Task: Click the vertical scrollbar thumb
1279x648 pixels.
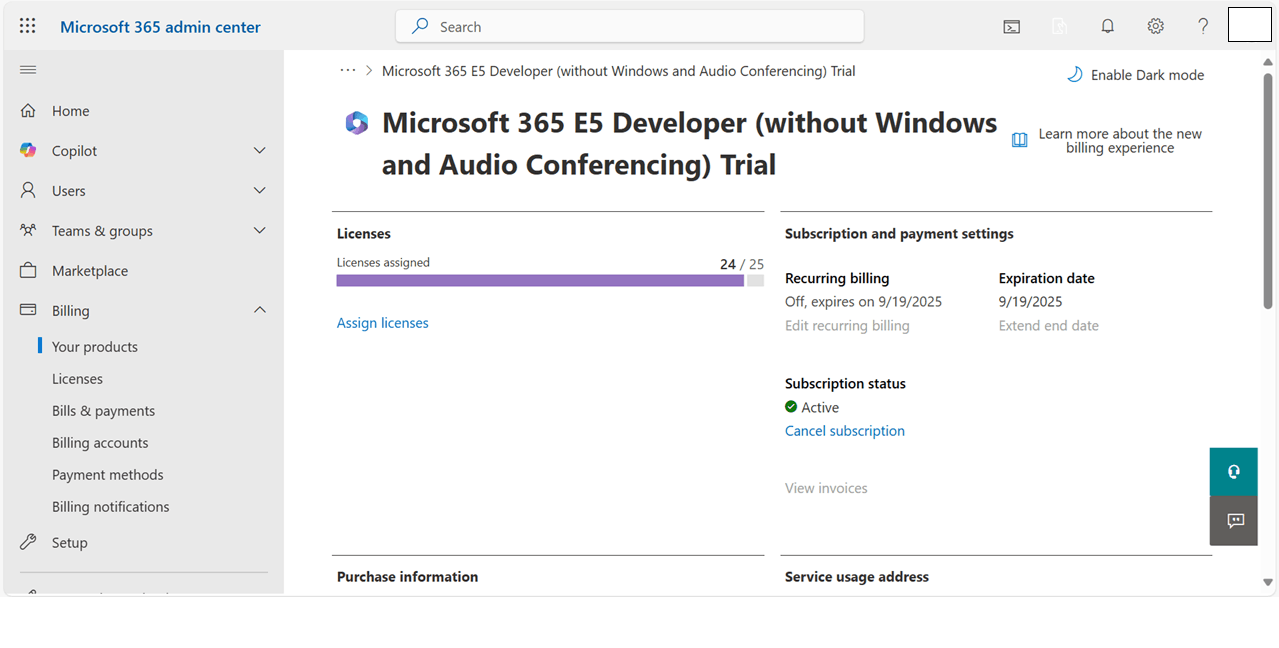Action: tap(1268, 190)
